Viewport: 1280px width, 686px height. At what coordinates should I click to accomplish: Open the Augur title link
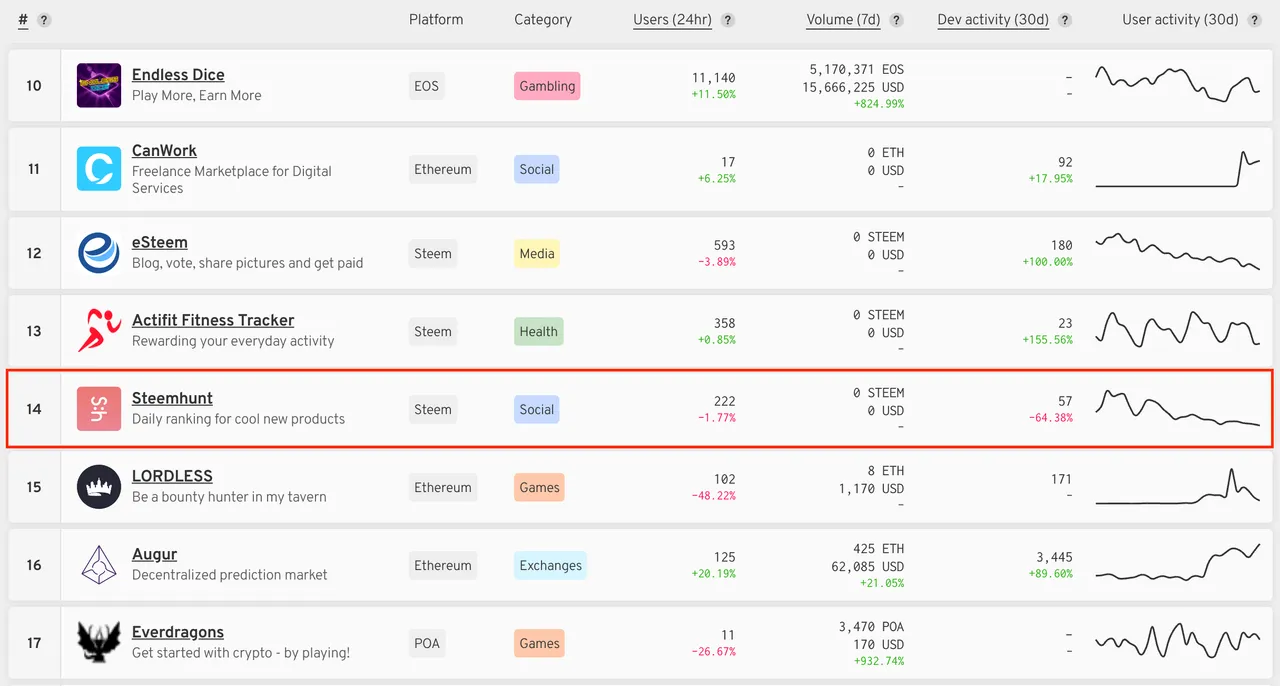[x=154, y=555]
